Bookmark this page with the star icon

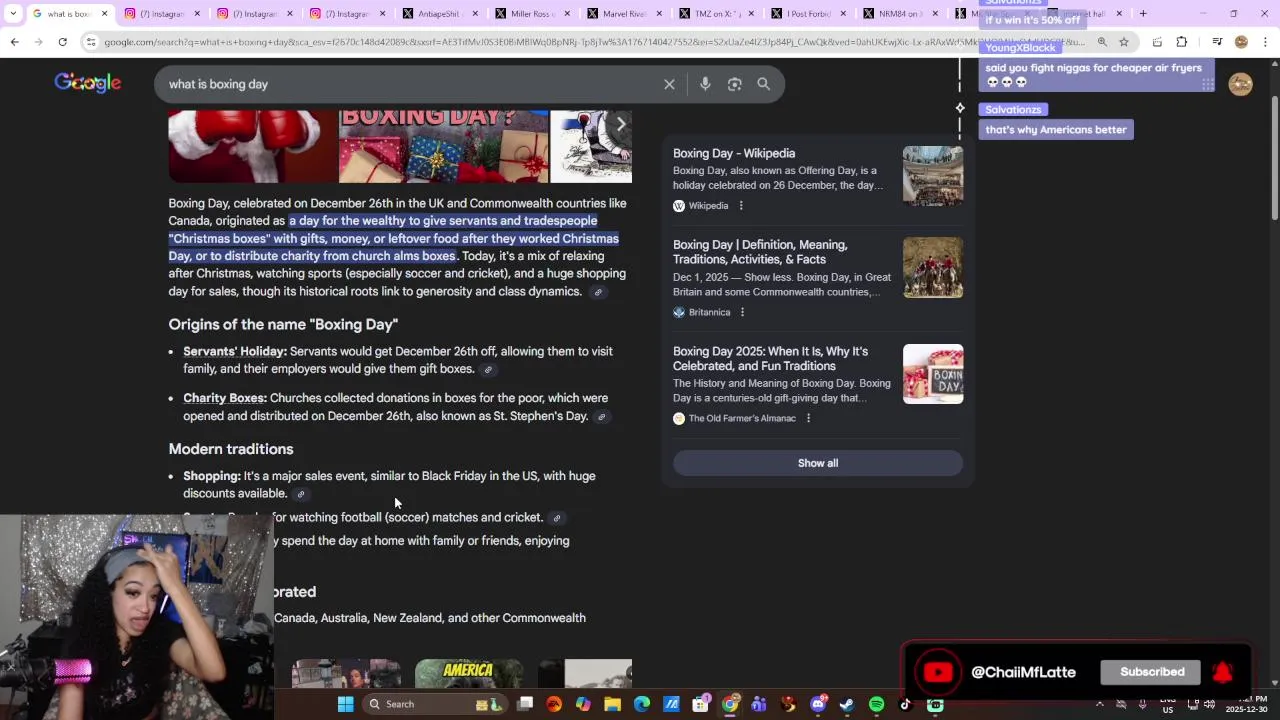(1124, 42)
